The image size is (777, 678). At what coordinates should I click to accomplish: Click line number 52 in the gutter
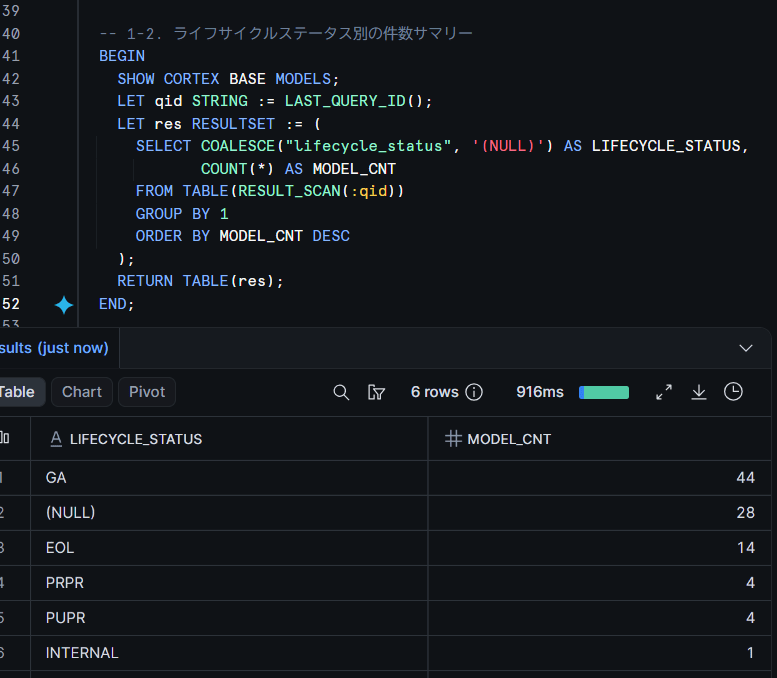pyautogui.click(x=11, y=304)
